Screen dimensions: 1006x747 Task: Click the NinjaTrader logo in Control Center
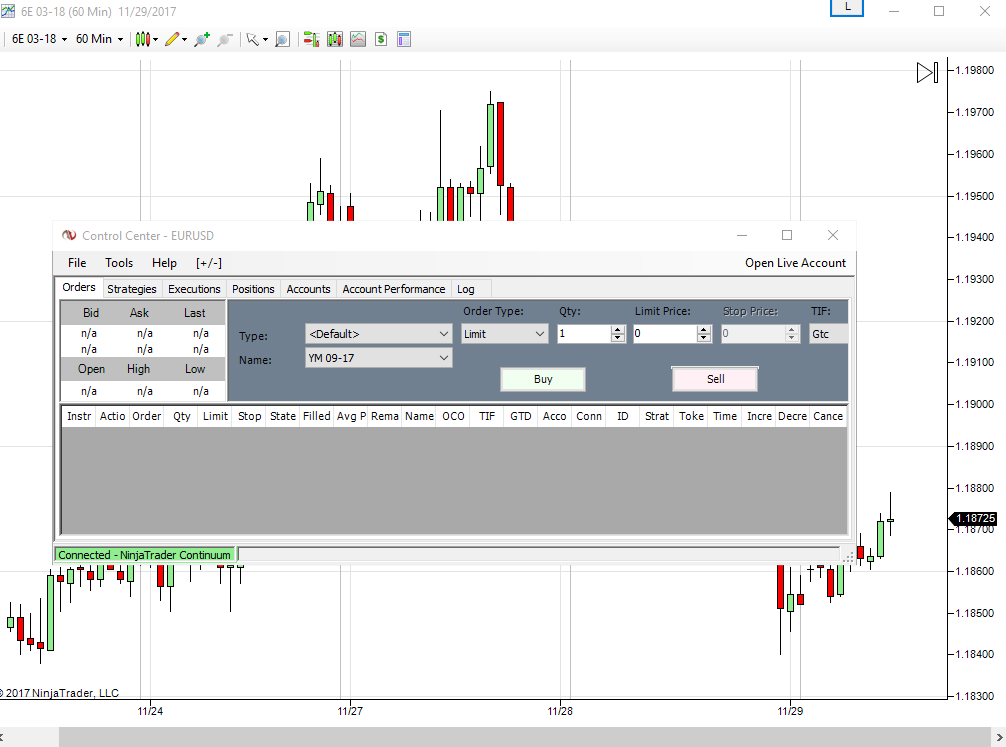[69, 236]
